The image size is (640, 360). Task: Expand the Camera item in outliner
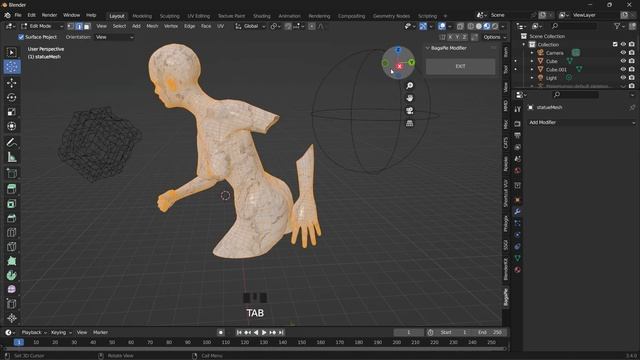532,53
